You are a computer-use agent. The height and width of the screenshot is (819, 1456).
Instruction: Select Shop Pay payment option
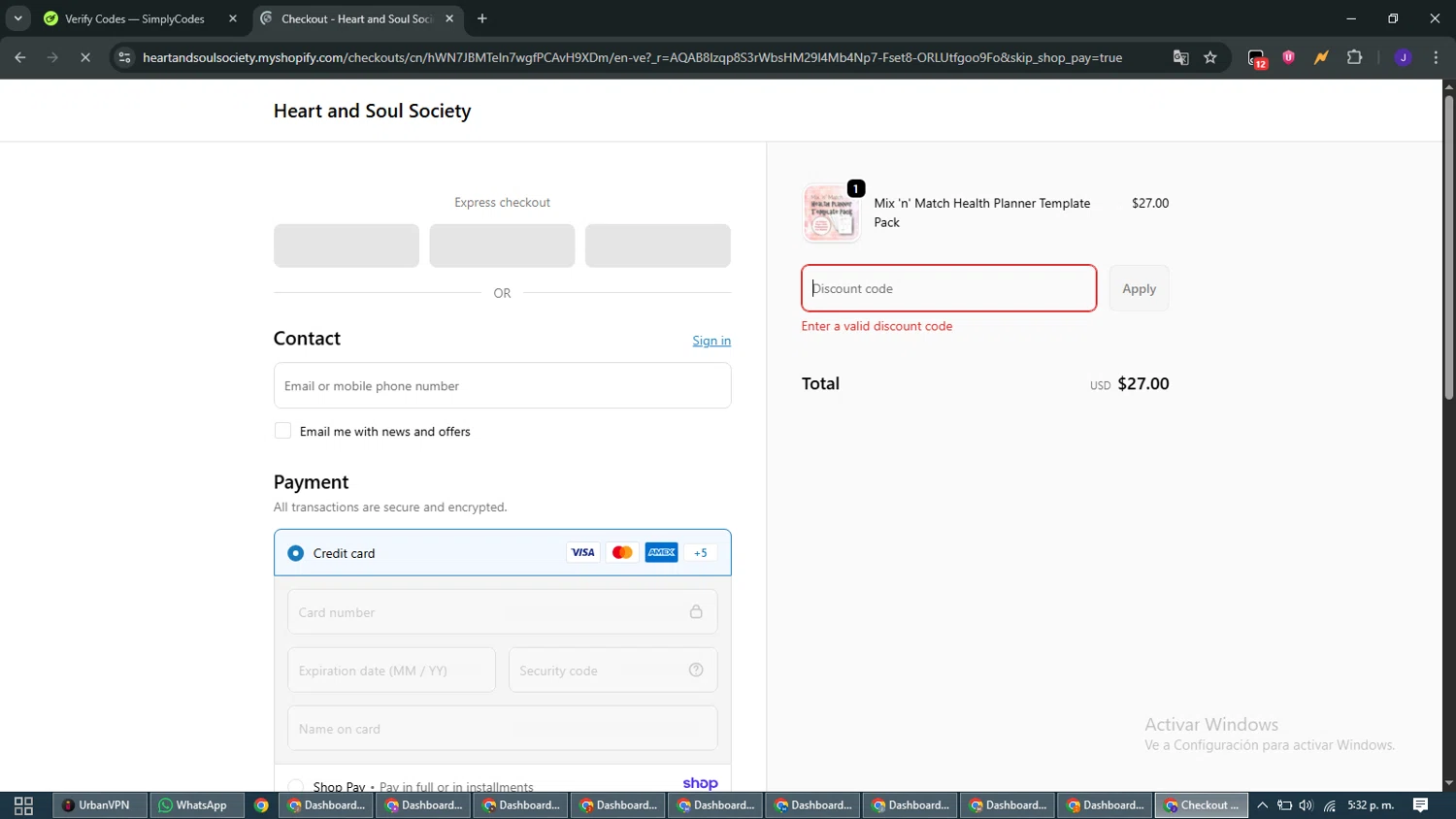pyautogui.click(x=296, y=786)
